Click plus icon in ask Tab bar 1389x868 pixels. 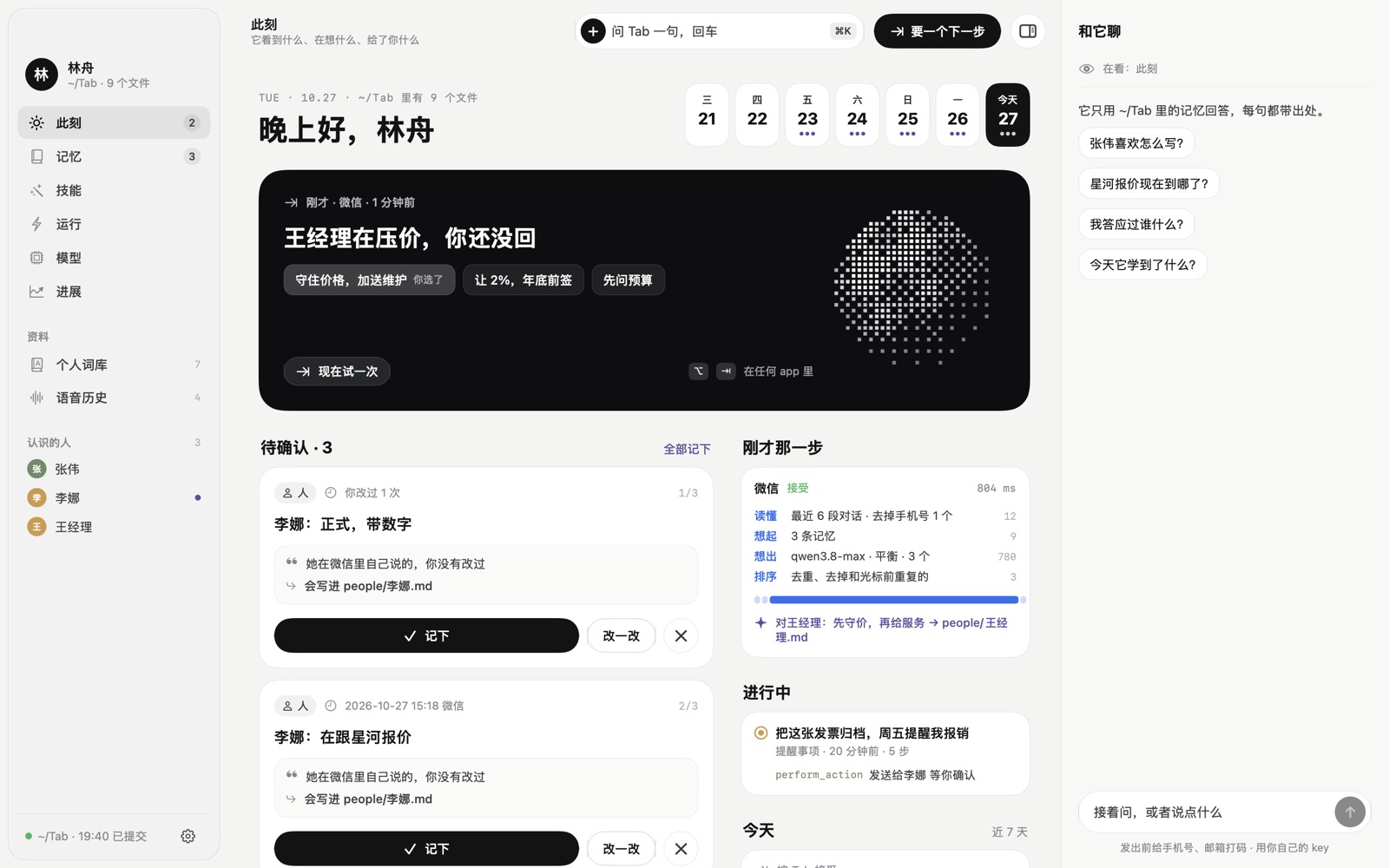tap(593, 31)
